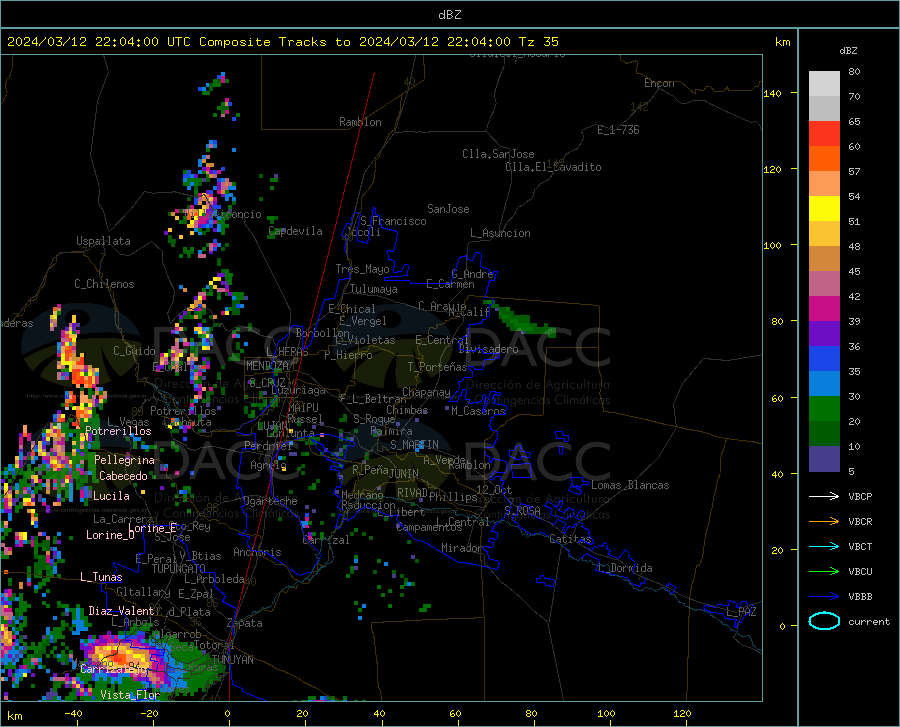This screenshot has height=727, width=900.
Task: Click the 'E_1-736' label on map
Action: click(618, 130)
